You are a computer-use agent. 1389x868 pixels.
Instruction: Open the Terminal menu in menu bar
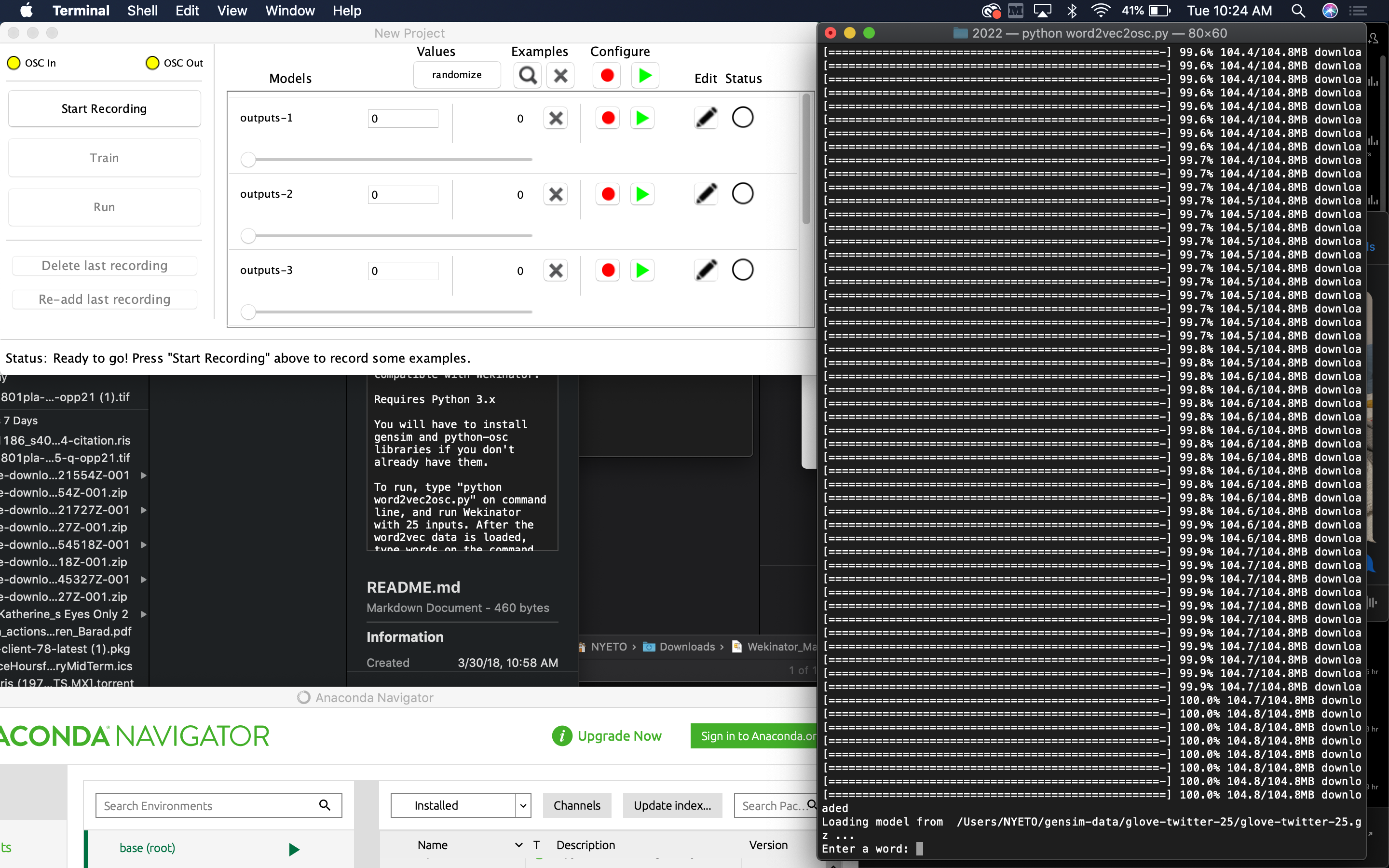pos(81,10)
